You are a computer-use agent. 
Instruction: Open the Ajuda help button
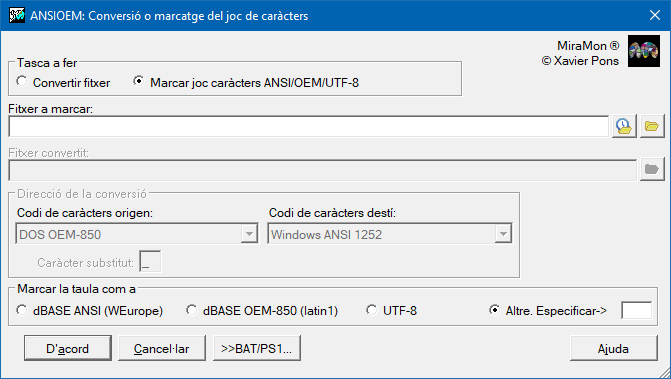tap(614, 348)
